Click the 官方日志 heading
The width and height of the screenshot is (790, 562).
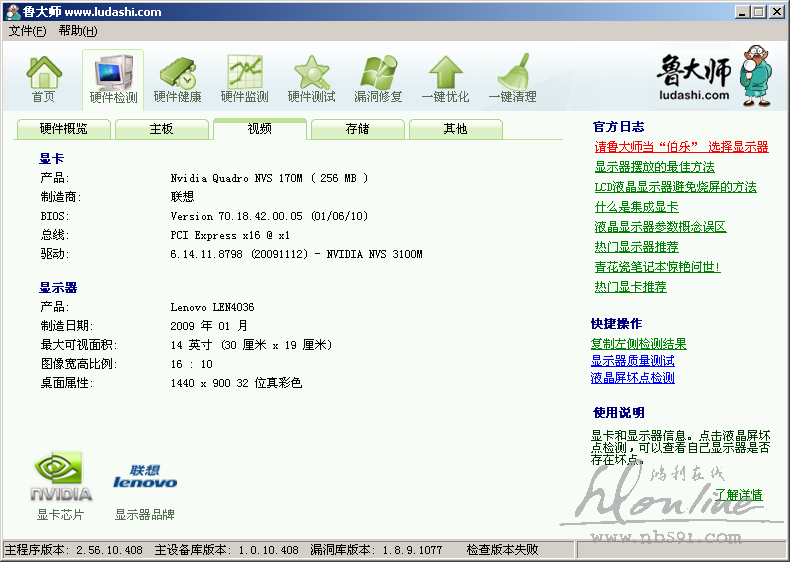pos(619,127)
